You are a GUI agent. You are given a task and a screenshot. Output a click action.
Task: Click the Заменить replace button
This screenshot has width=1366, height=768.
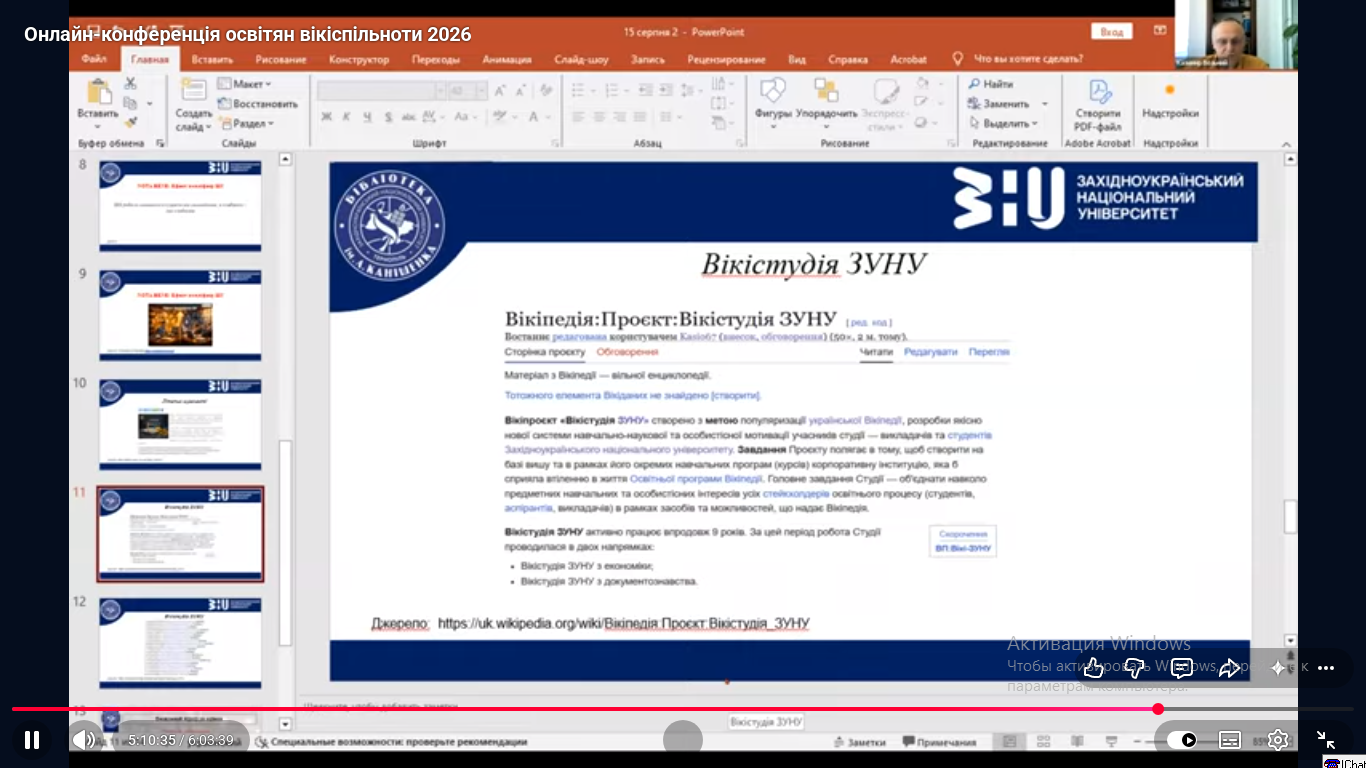pos(998,103)
